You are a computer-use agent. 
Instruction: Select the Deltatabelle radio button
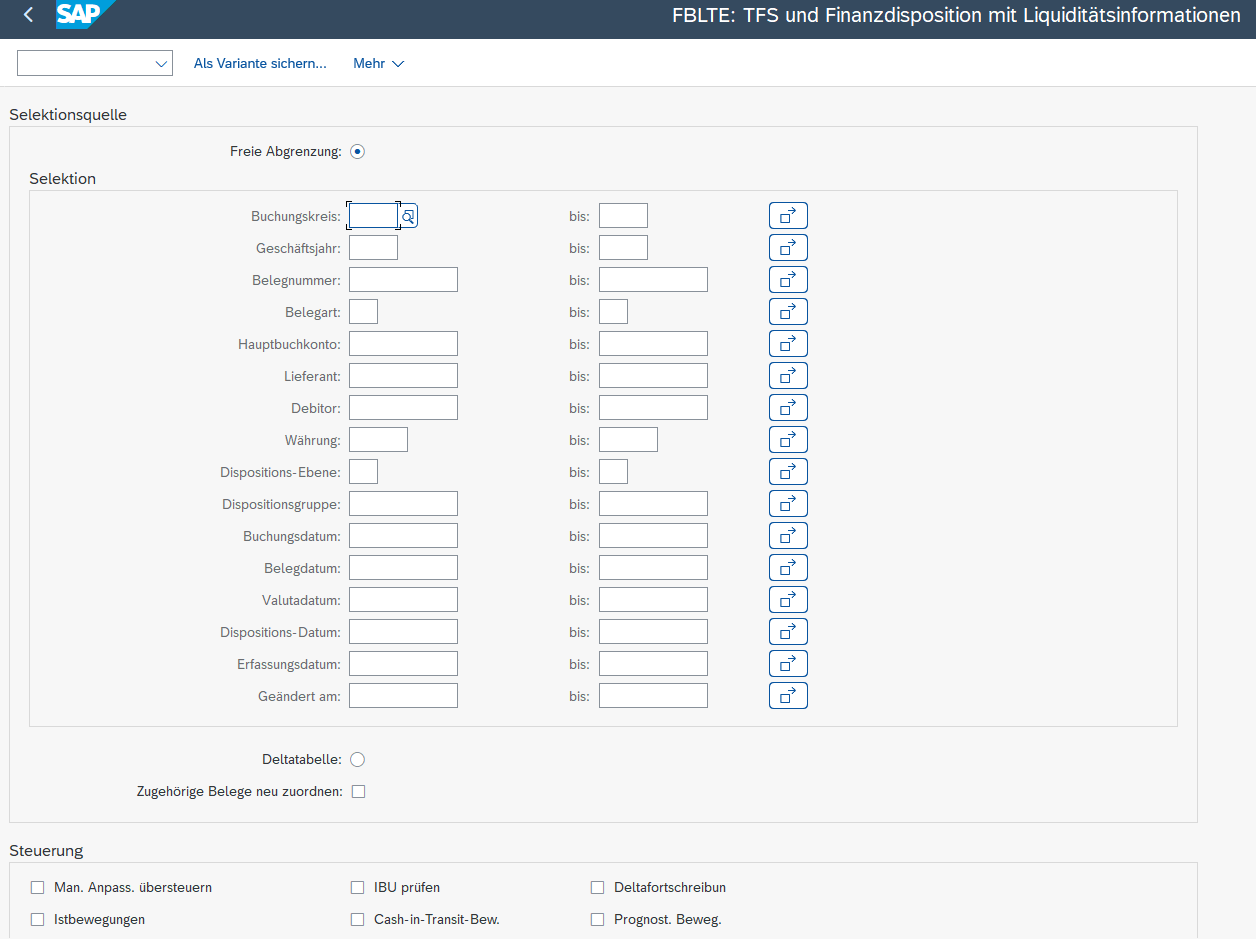tap(358, 760)
